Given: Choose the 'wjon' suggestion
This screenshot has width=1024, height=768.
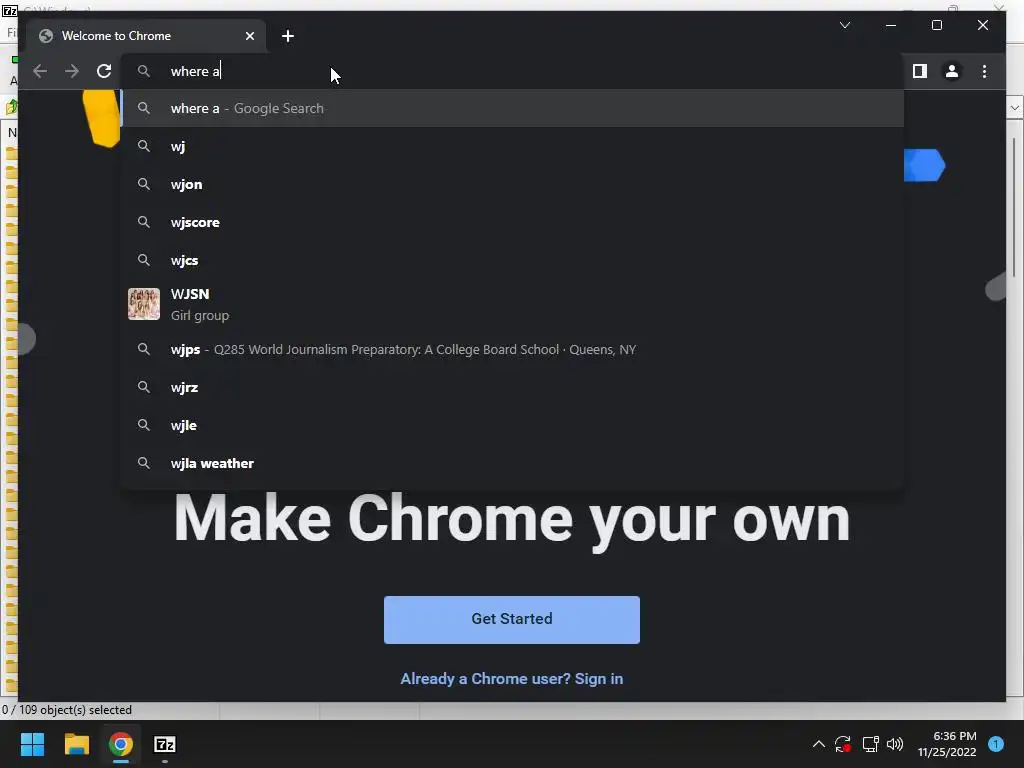Looking at the screenshot, I should 513,184.
